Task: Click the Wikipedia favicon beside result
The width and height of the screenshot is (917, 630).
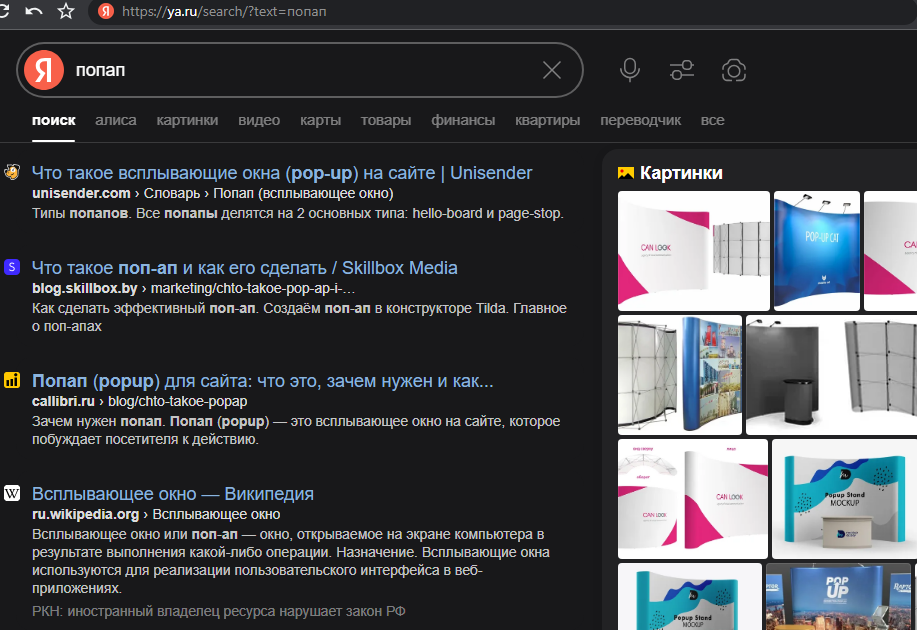Action: coord(12,493)
